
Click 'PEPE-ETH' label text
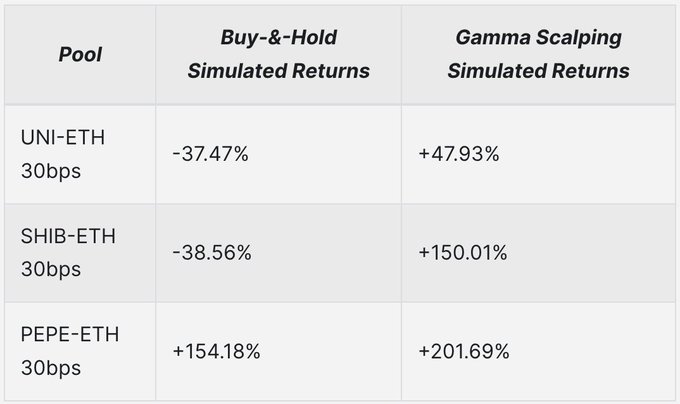(x=69, y=334)
